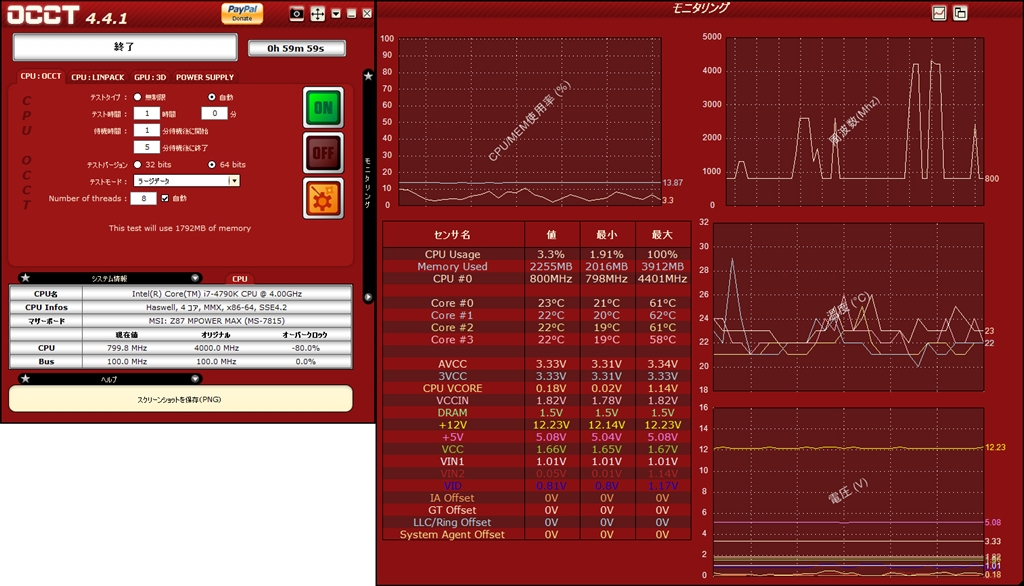
Task: Select the 自動 test type radio
Action: 212,97
